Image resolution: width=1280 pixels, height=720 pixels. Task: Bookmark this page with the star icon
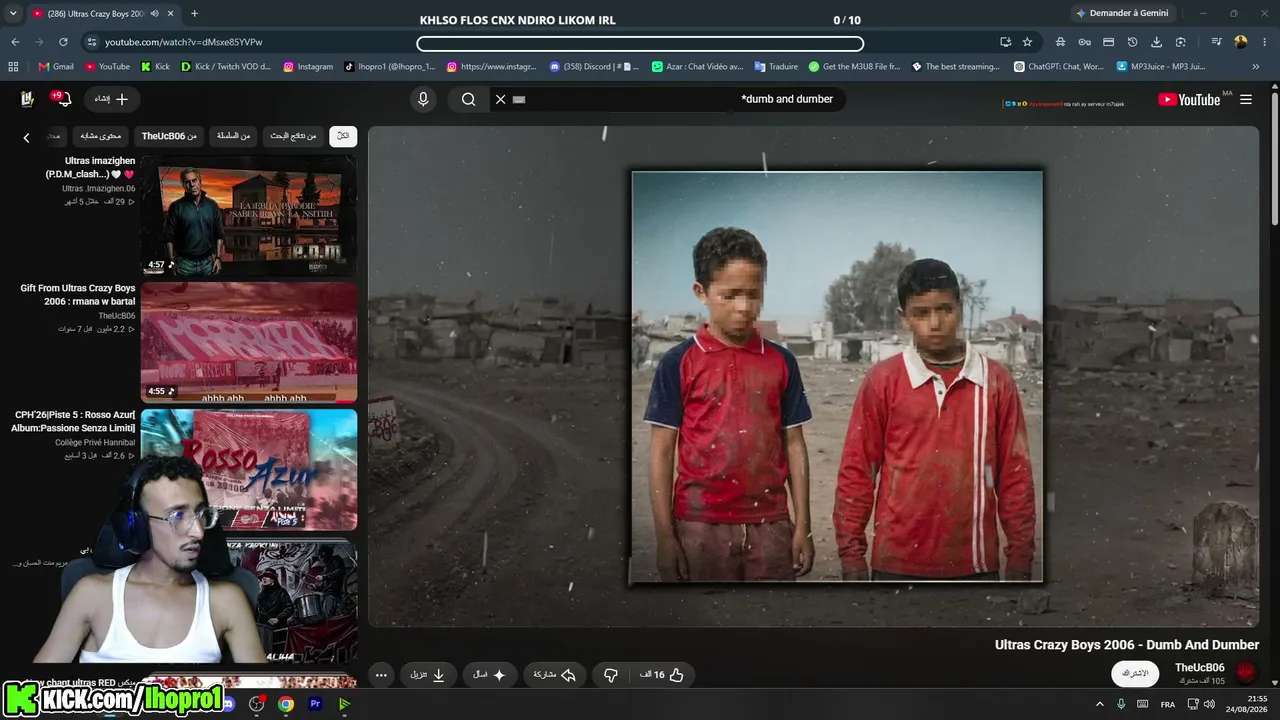[1027, 42]
